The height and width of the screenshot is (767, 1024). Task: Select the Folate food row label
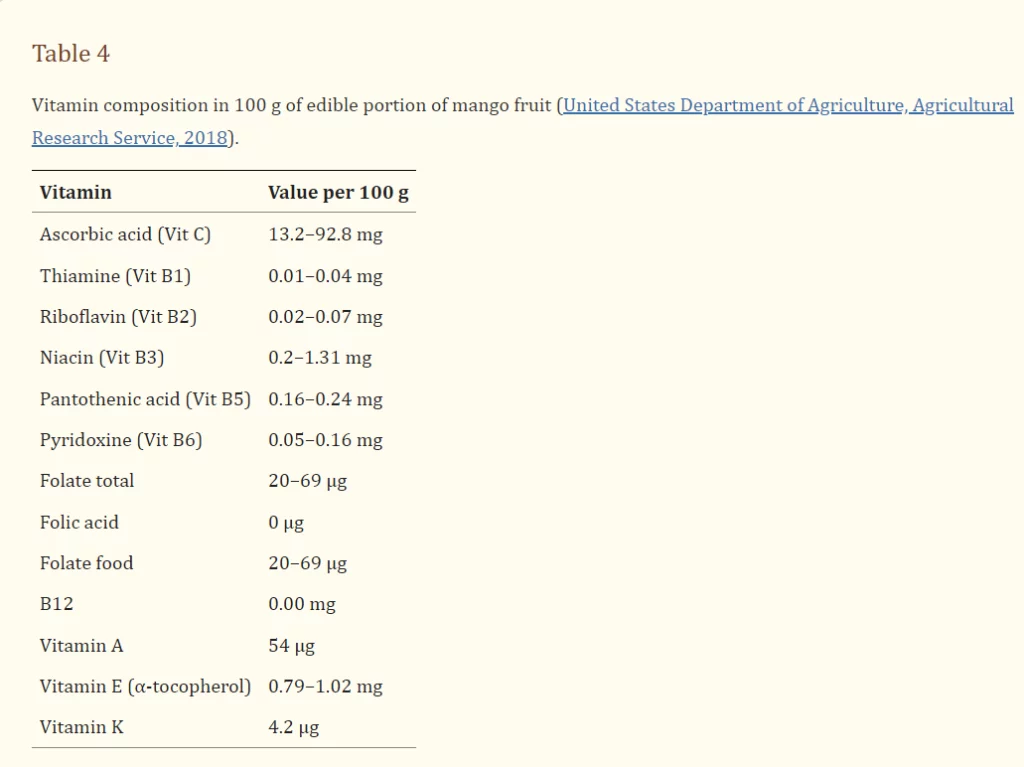[86, 563]
